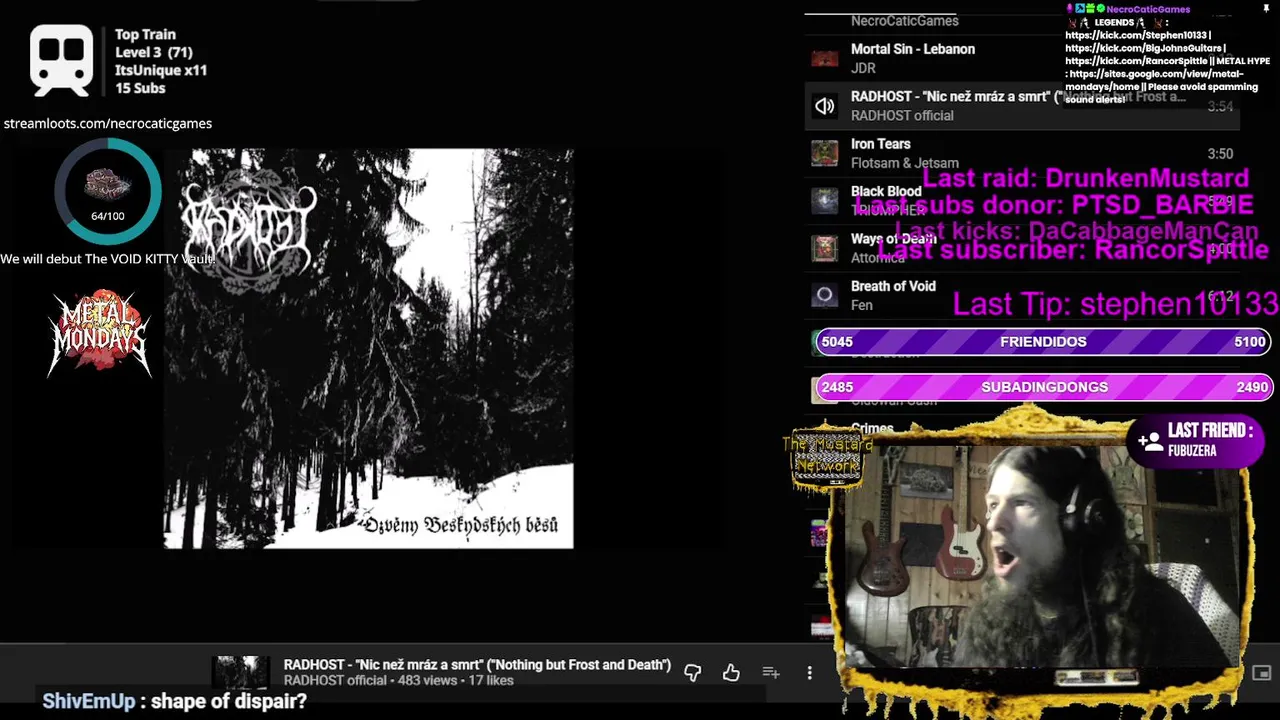This screenshot has height=720, width=1280.
Task: Click the Last Friend person-add icon
Action: click(x=1150, y=441)
